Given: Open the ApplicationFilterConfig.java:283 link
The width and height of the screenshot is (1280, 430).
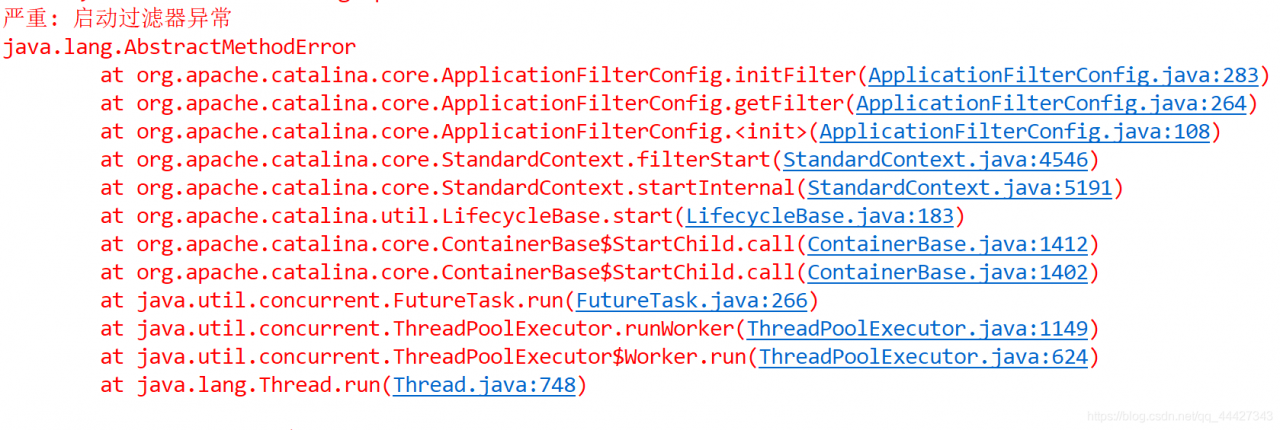Looking at the screenshot, I should coord(1065,75).
